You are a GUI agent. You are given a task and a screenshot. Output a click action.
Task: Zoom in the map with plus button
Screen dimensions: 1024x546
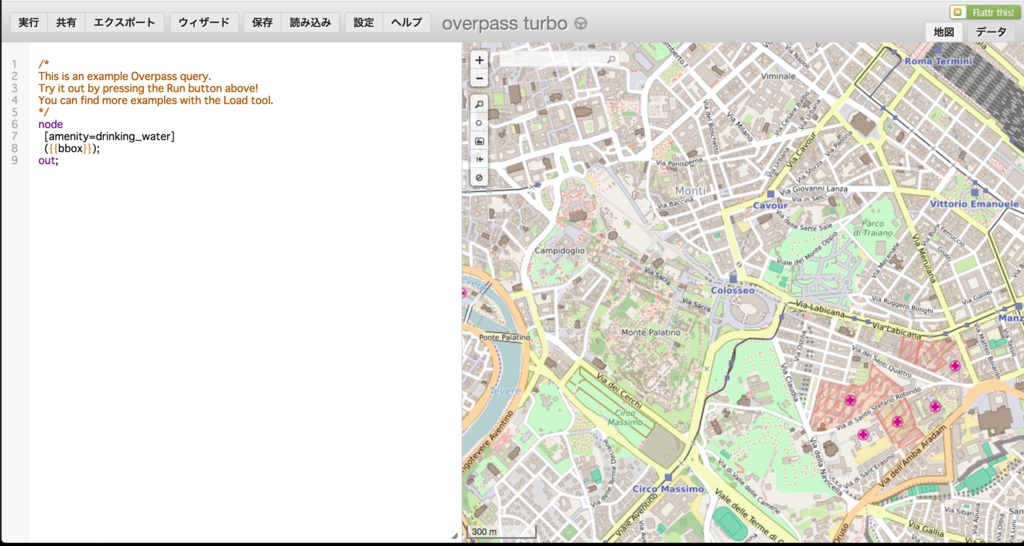tap(479, 60)
